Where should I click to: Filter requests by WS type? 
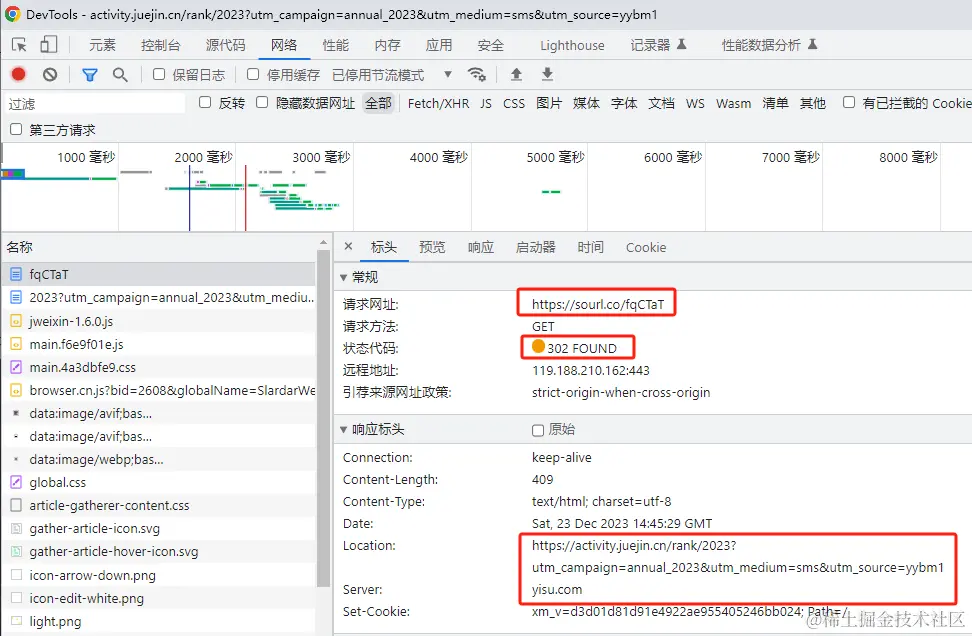click(695, 104)
